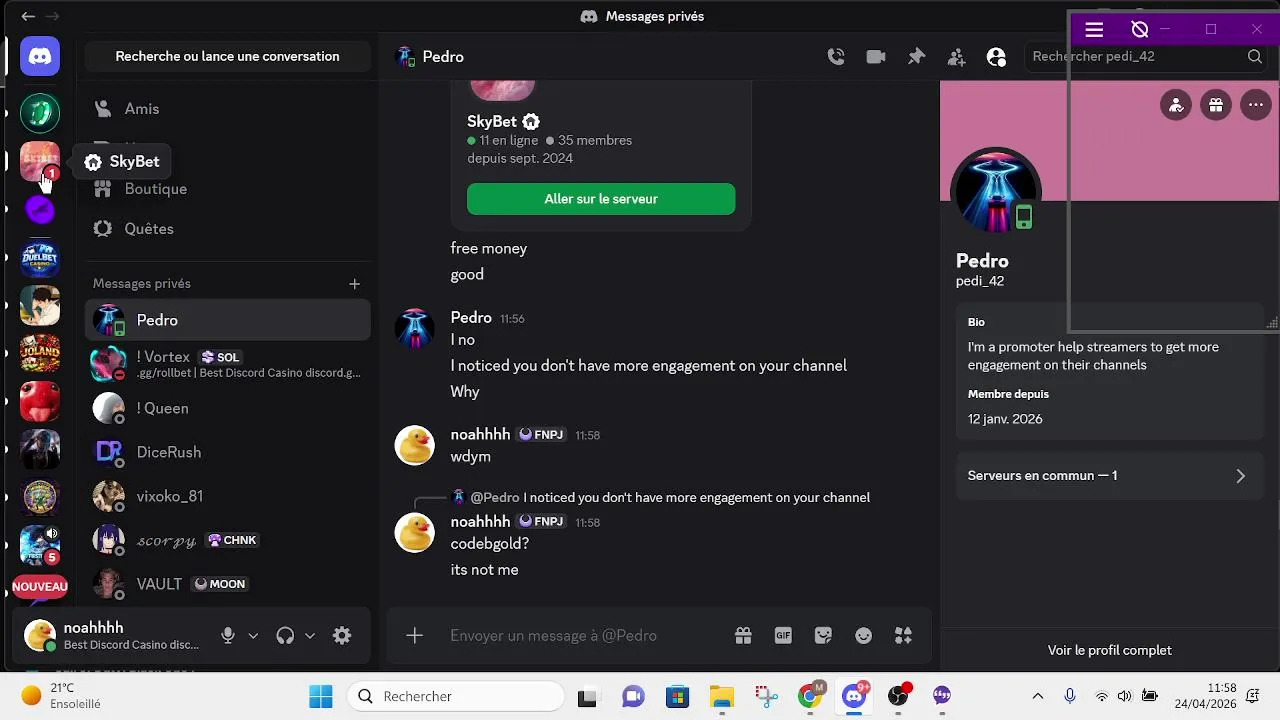
Task: Open attachment plus button in message bar
Action: (414, 636)
